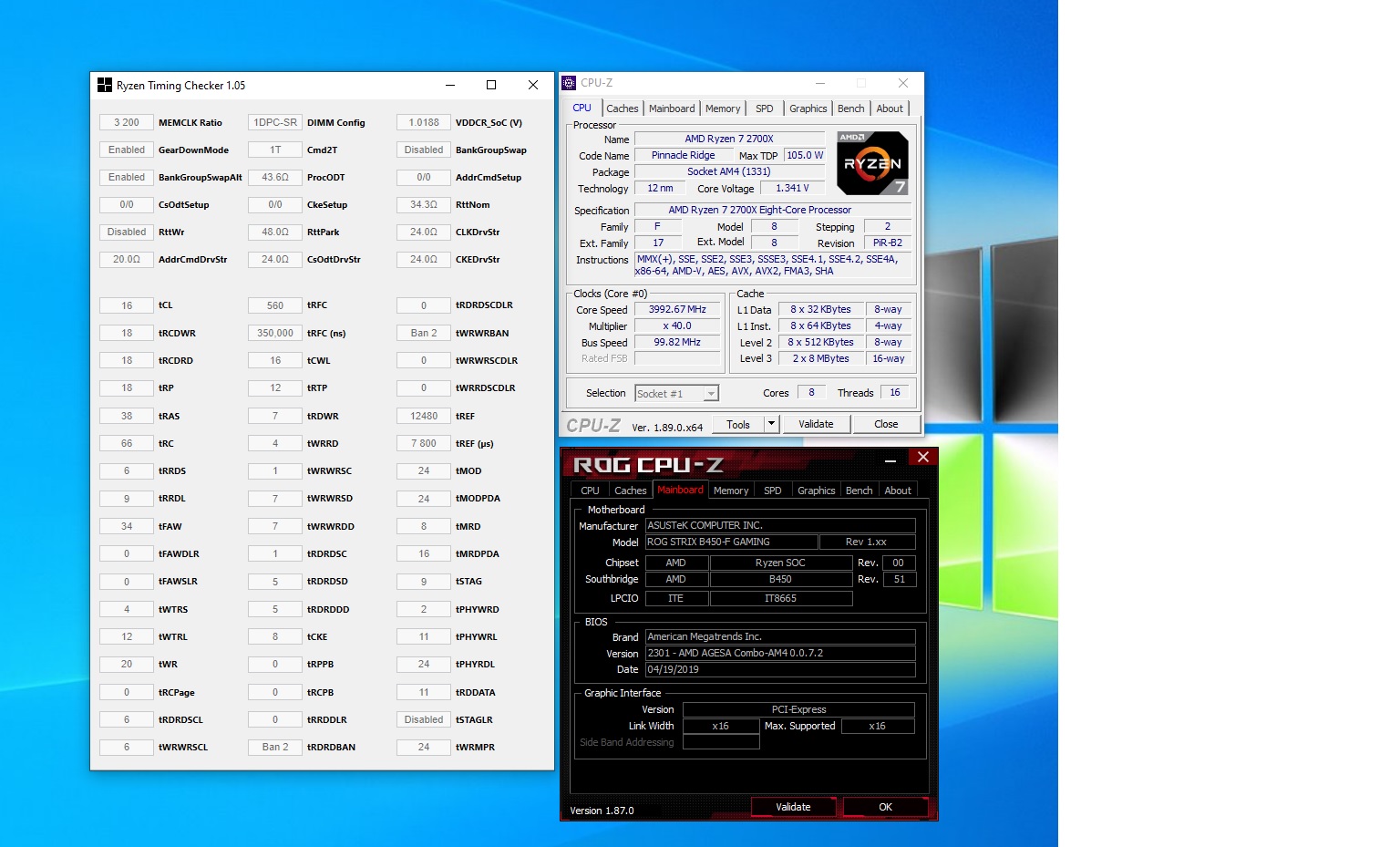Switch to Caches tab in CPU-Z

[x=623, y=108]
